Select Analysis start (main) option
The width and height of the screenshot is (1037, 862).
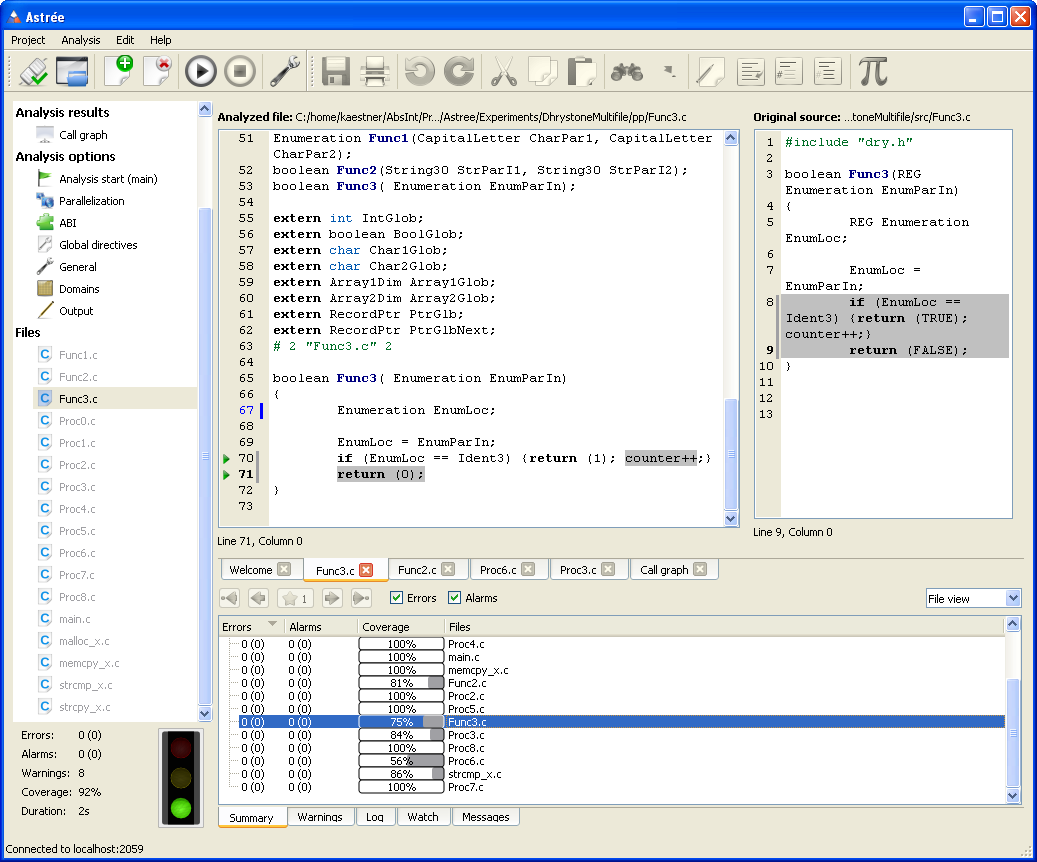[x=108, y=179]
